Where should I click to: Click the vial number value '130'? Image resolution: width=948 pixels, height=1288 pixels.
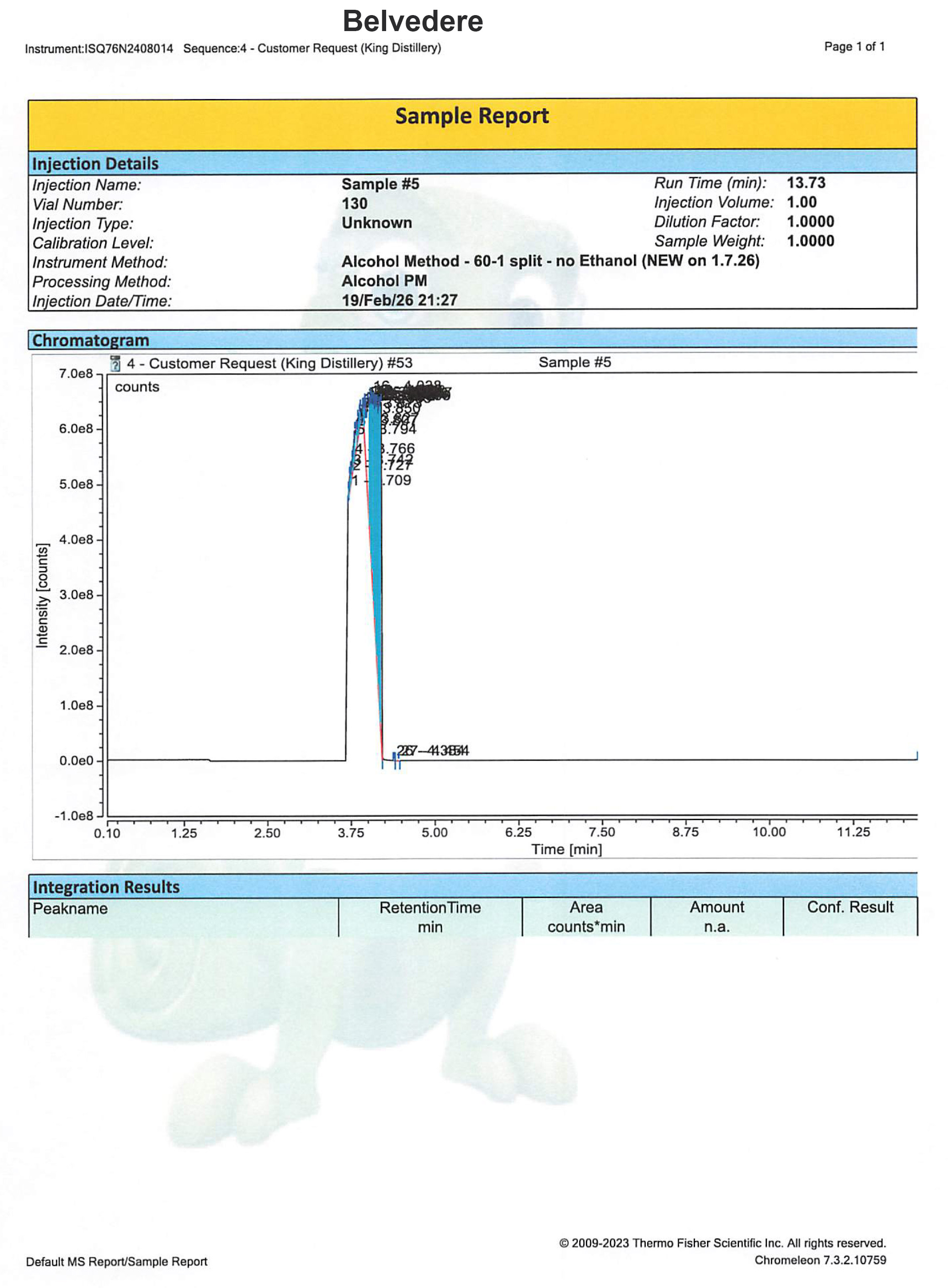pos(355,204)
